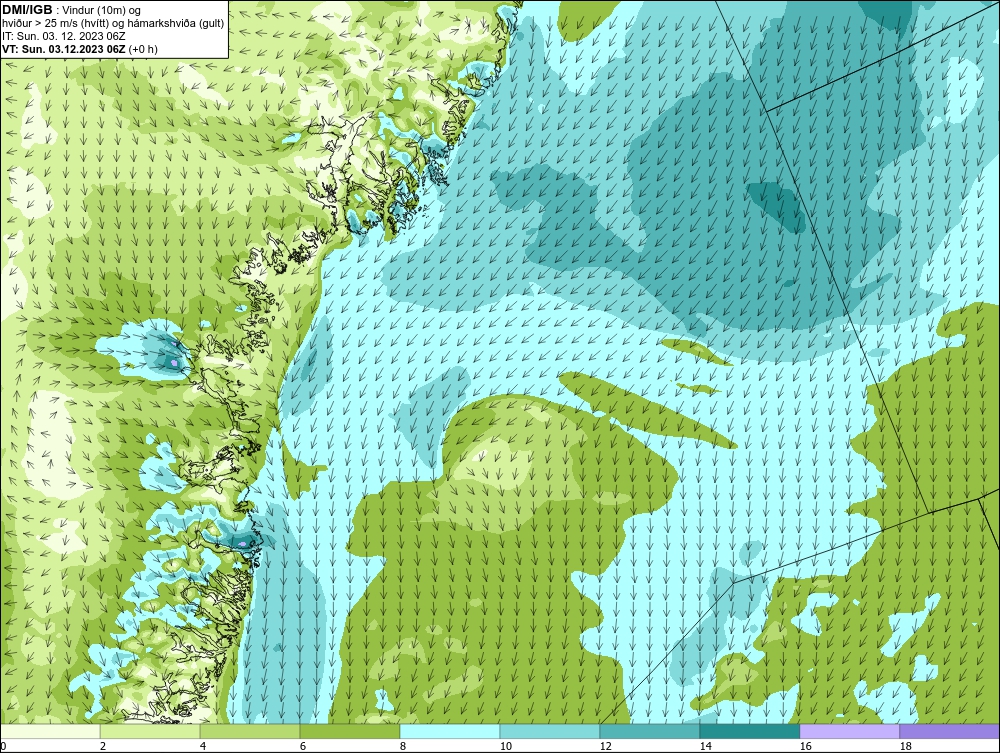The image size is (1000, 753).
Task: Click the legend label '14'
Action: tap(705, 746)
